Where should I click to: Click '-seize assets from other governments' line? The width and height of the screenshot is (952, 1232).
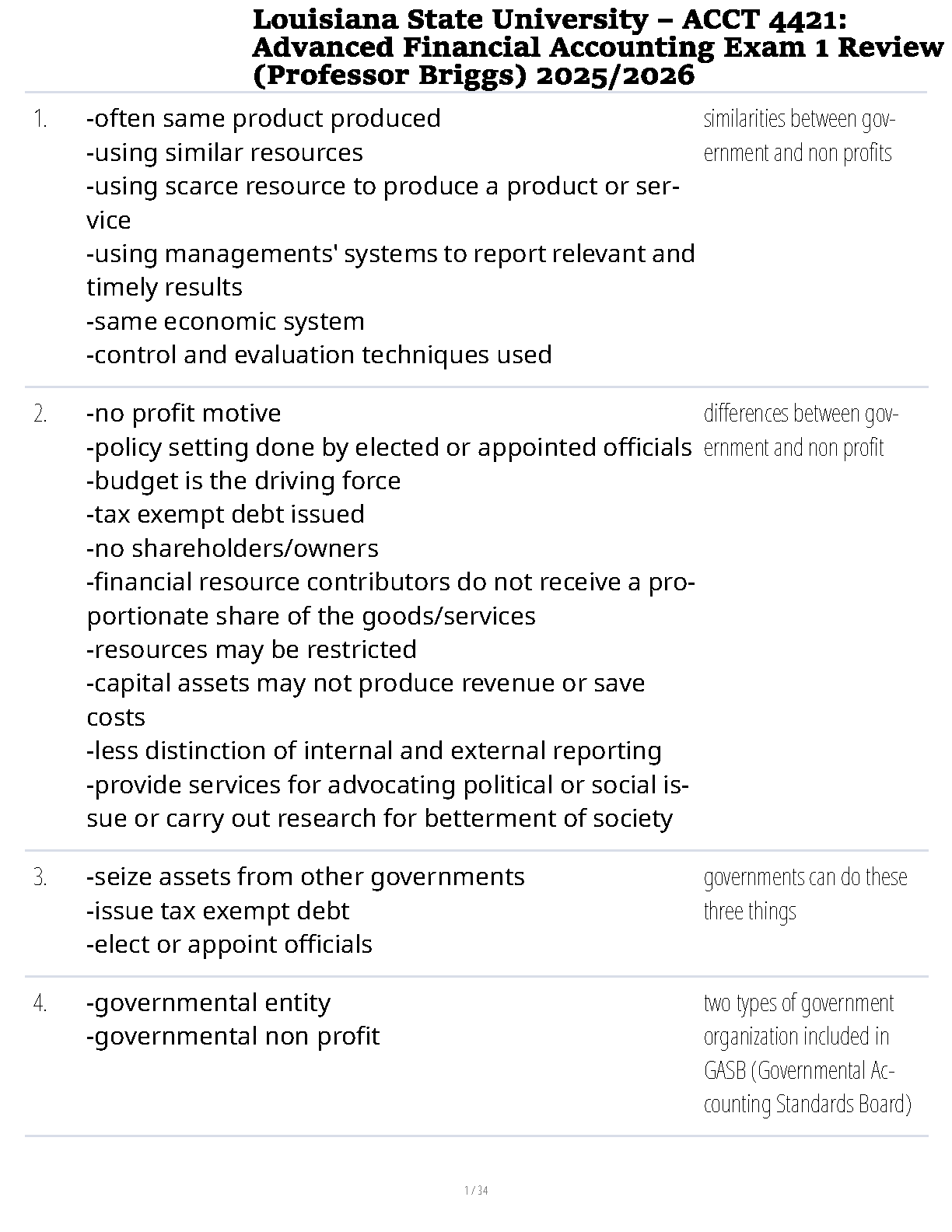[305, 877]
